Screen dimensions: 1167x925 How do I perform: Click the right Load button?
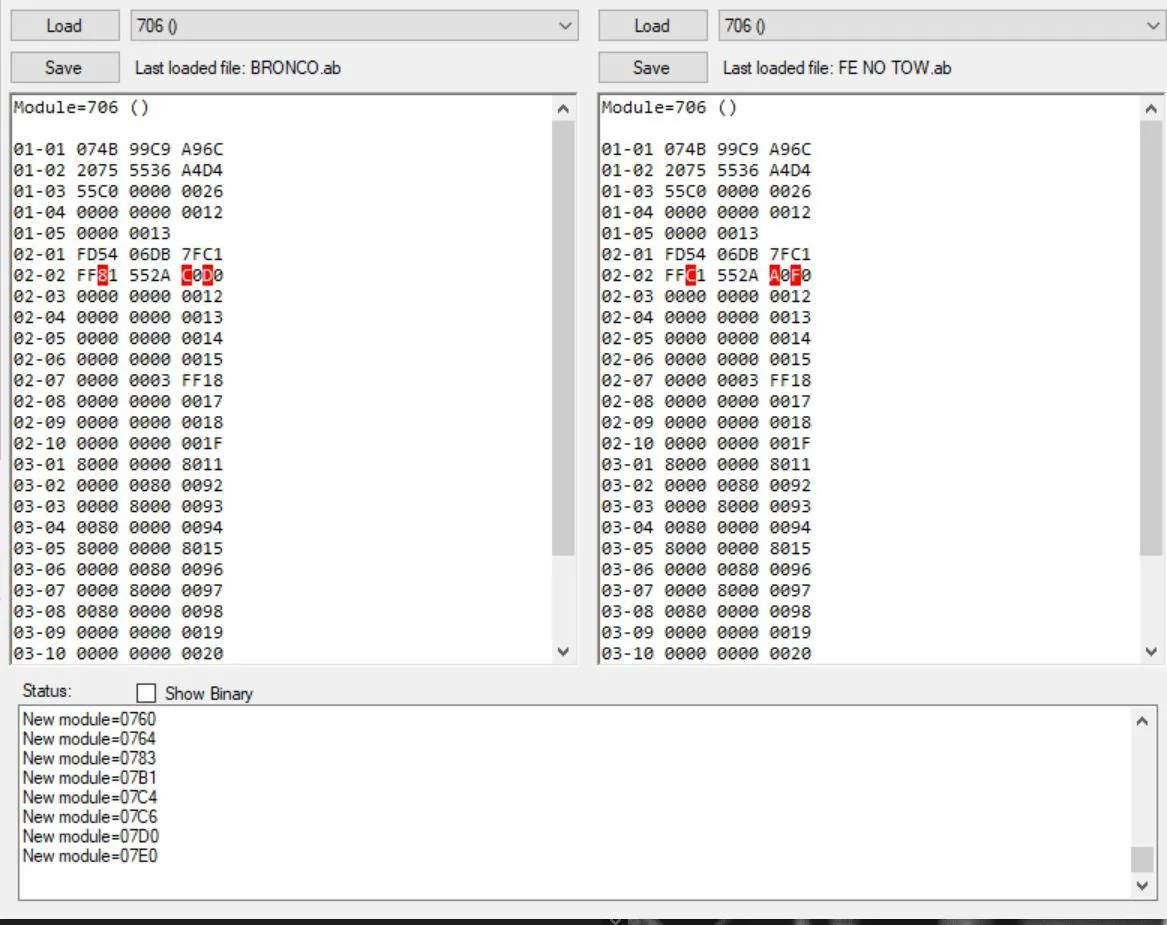(653, 26)
